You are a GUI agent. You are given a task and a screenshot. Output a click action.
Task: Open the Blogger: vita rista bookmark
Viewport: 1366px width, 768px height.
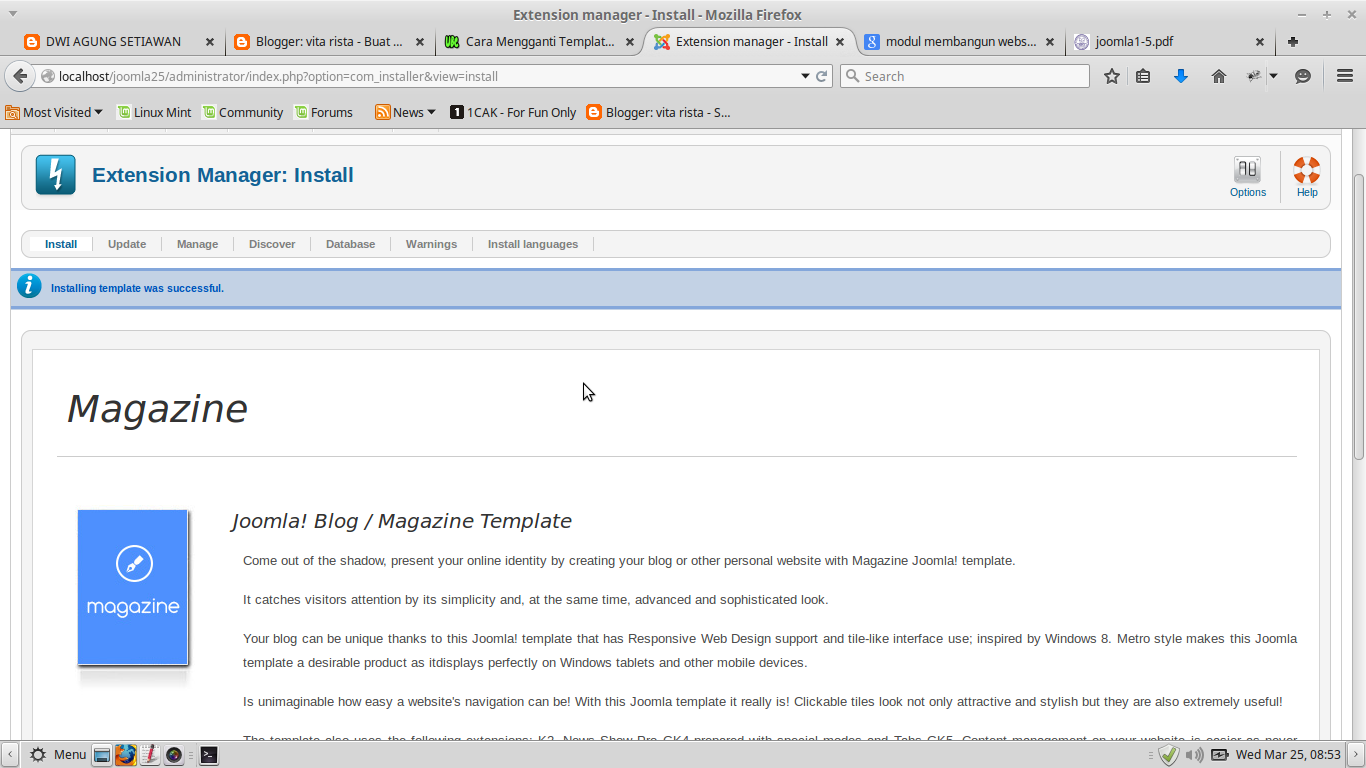[659, 112]
